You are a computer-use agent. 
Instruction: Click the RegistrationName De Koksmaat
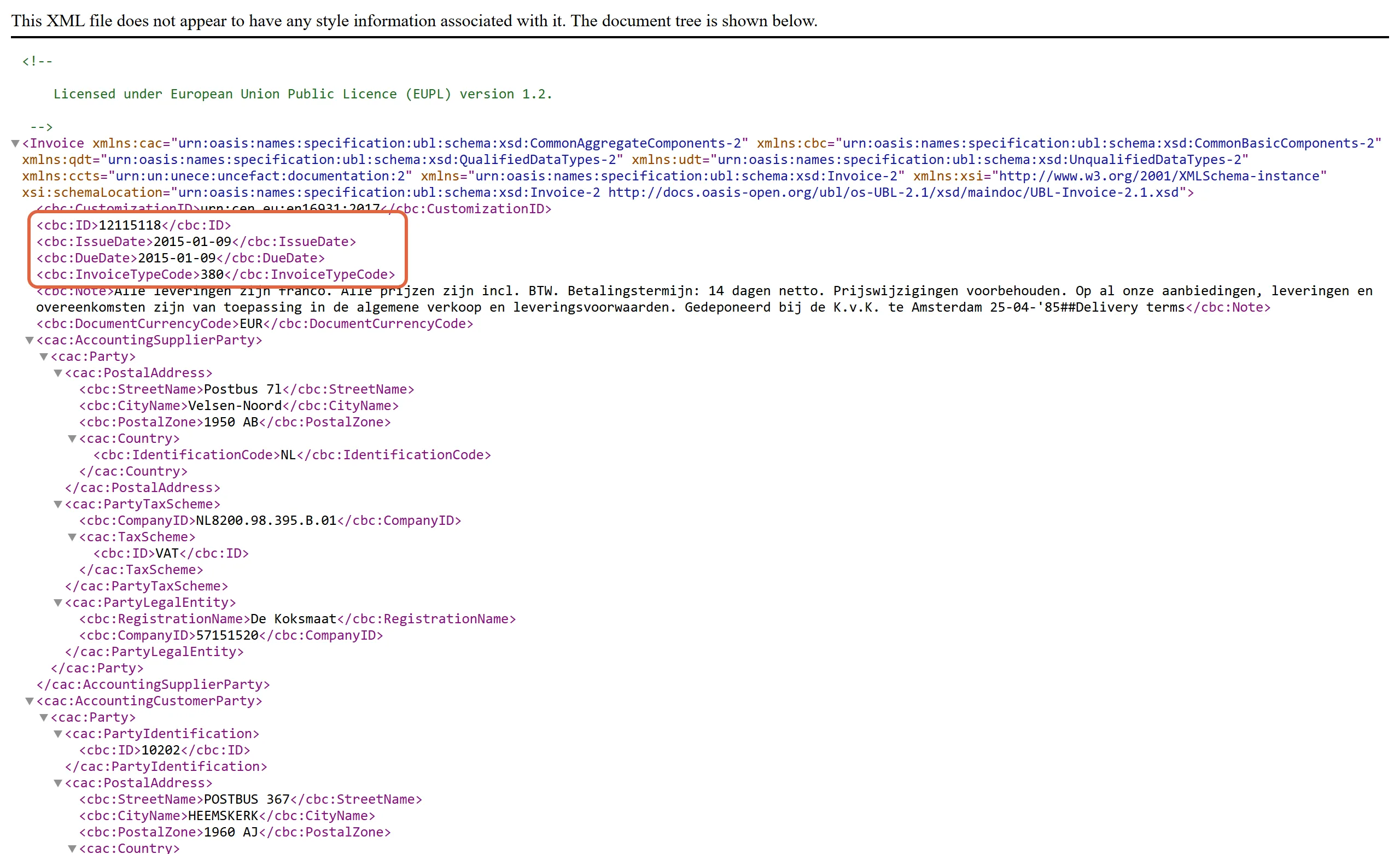(294, 619)
